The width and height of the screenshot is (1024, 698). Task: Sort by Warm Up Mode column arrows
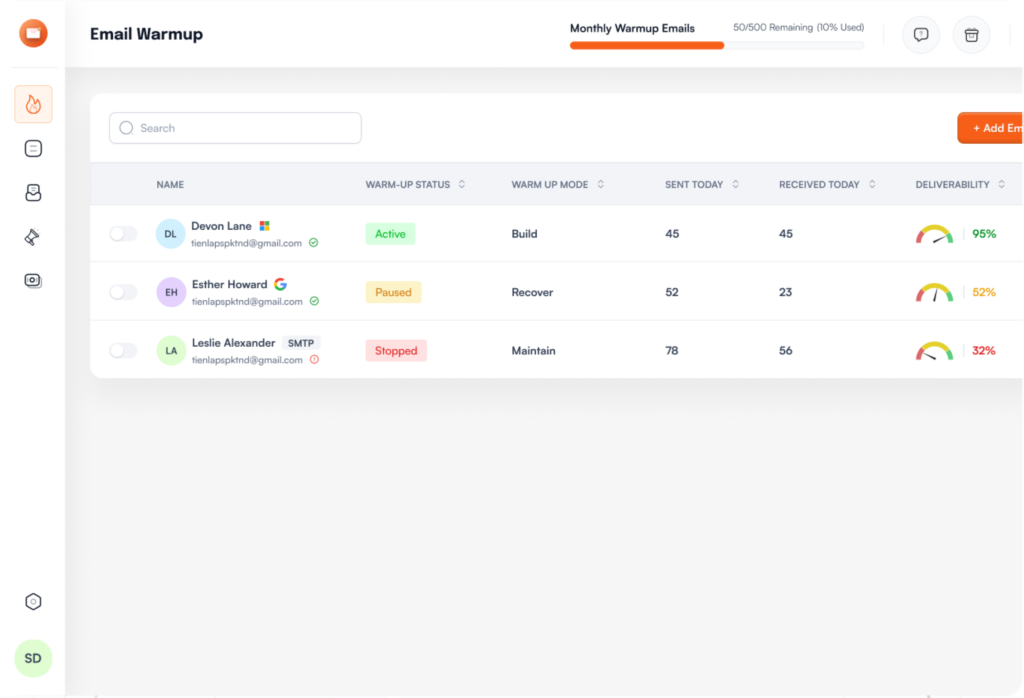pyautogui.click(x=600, y=184)
